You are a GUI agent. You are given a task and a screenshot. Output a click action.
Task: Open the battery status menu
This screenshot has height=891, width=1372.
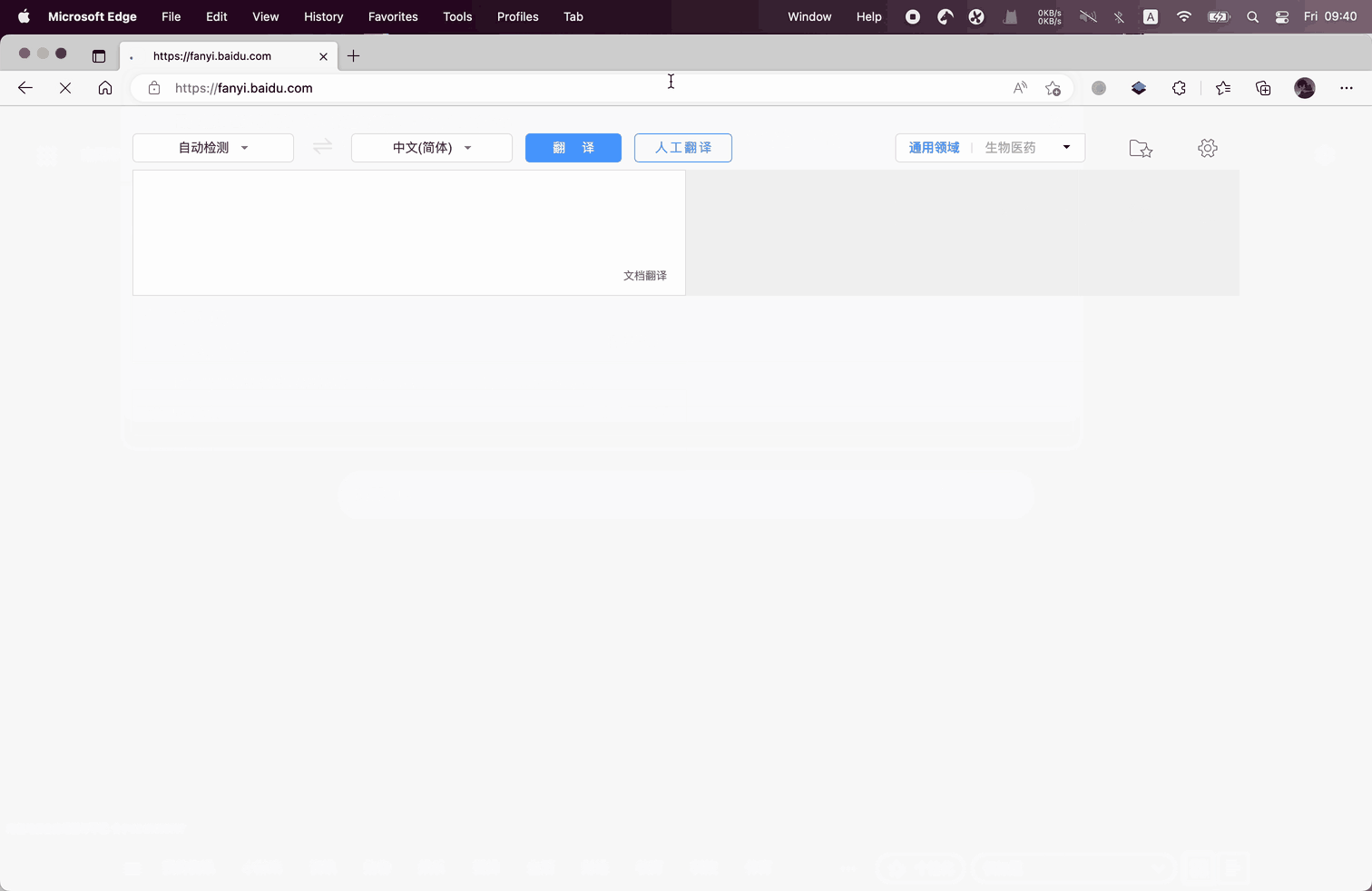(1219, 16)
